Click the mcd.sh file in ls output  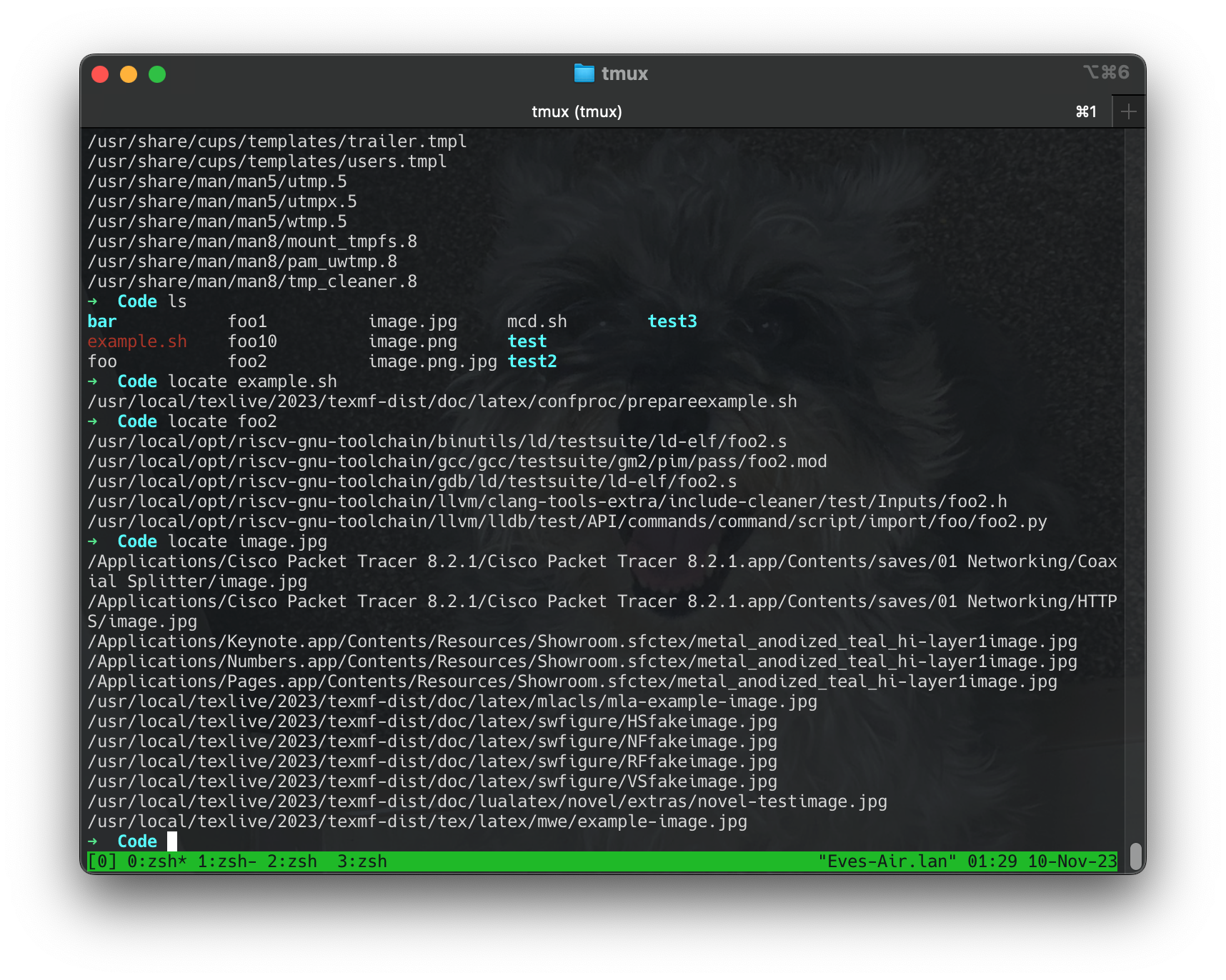[x=536, y=321]
